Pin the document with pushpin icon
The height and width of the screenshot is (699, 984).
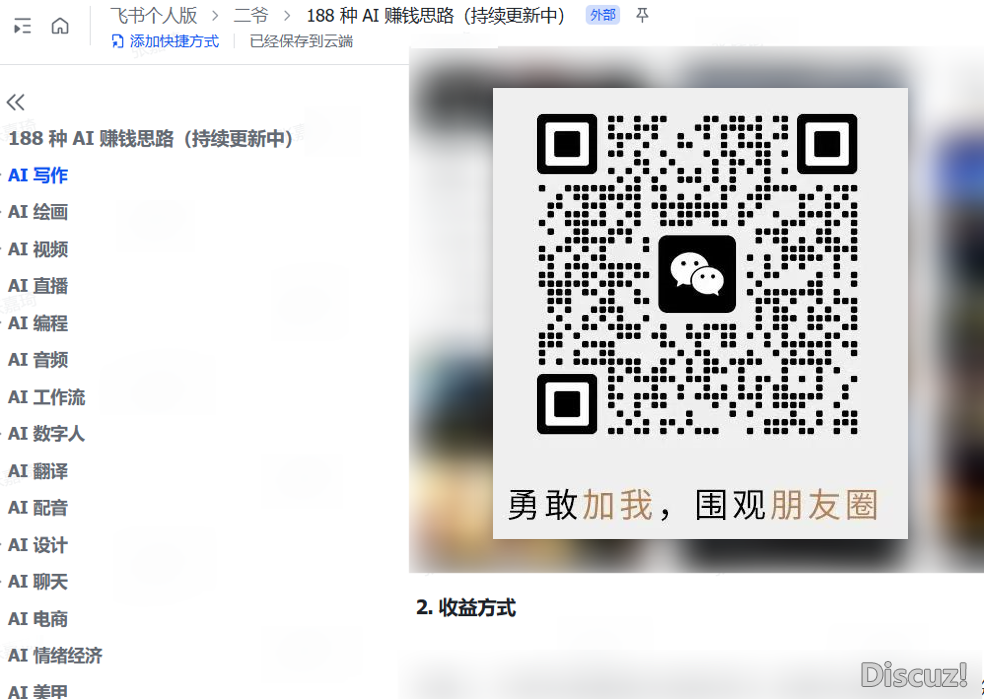click(642, 15)
